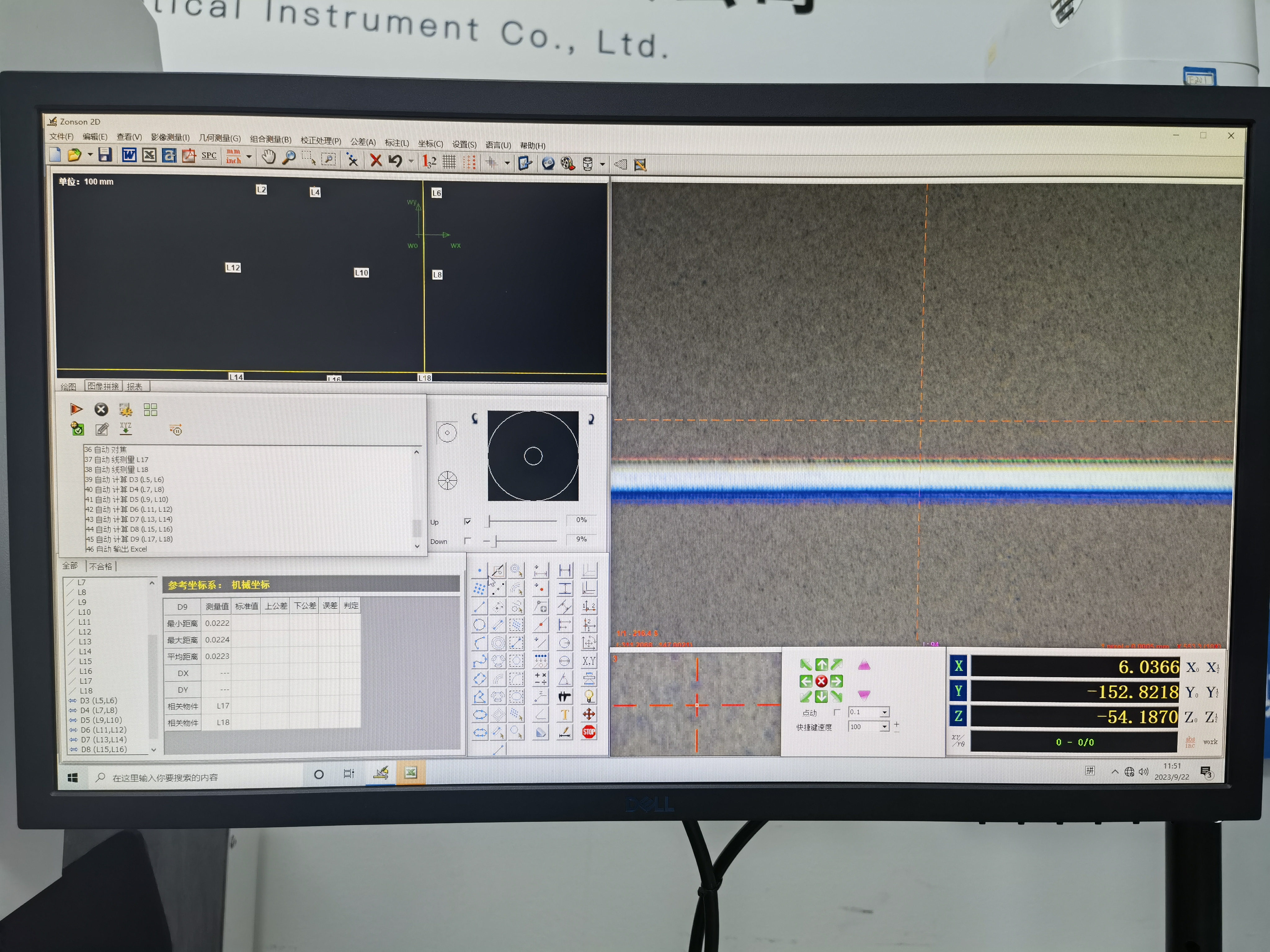Run the program with the play icon

tap(76, 409)
